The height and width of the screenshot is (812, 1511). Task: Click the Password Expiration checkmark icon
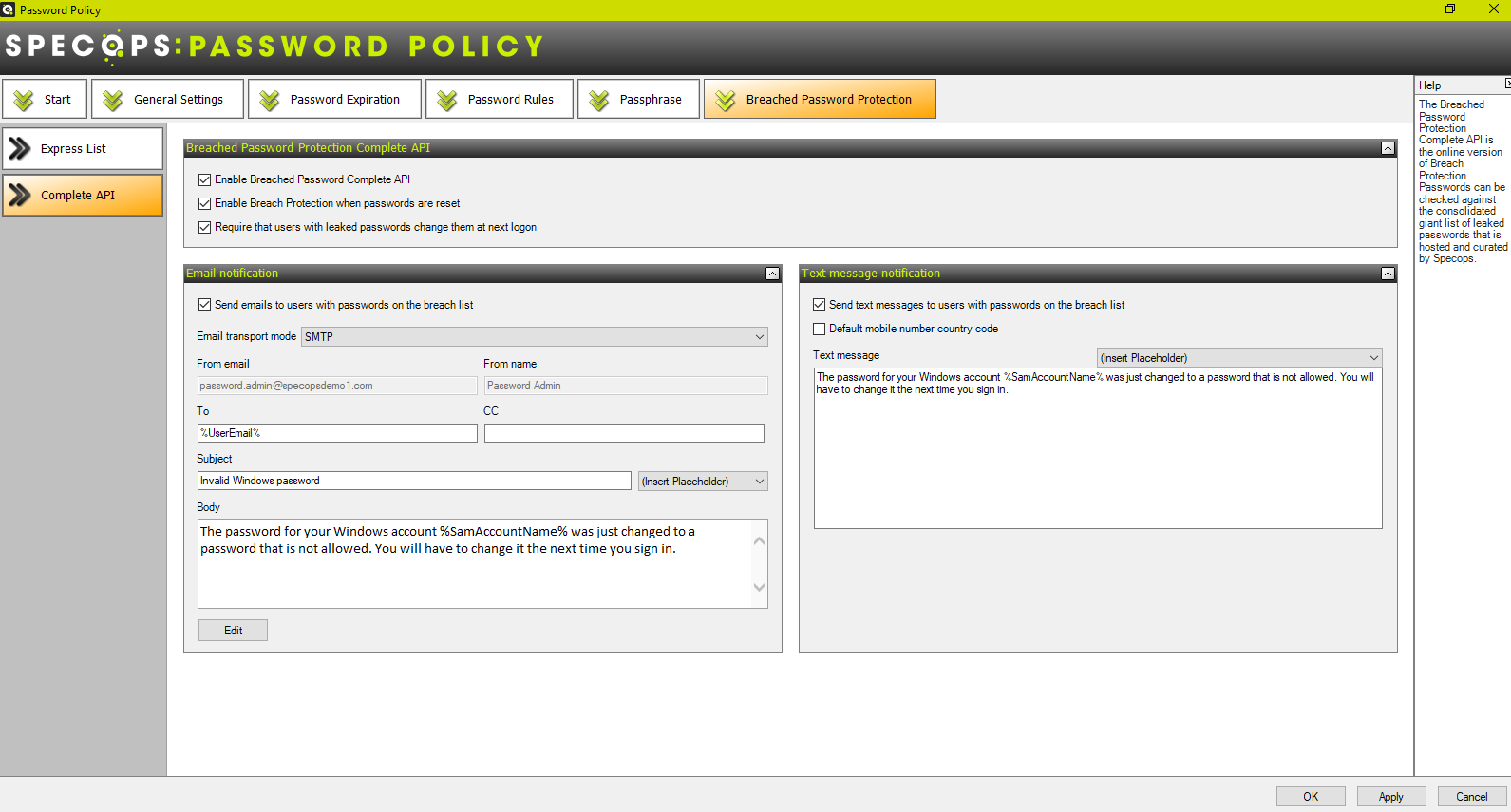pyautogui.click(x=270, y=100)
